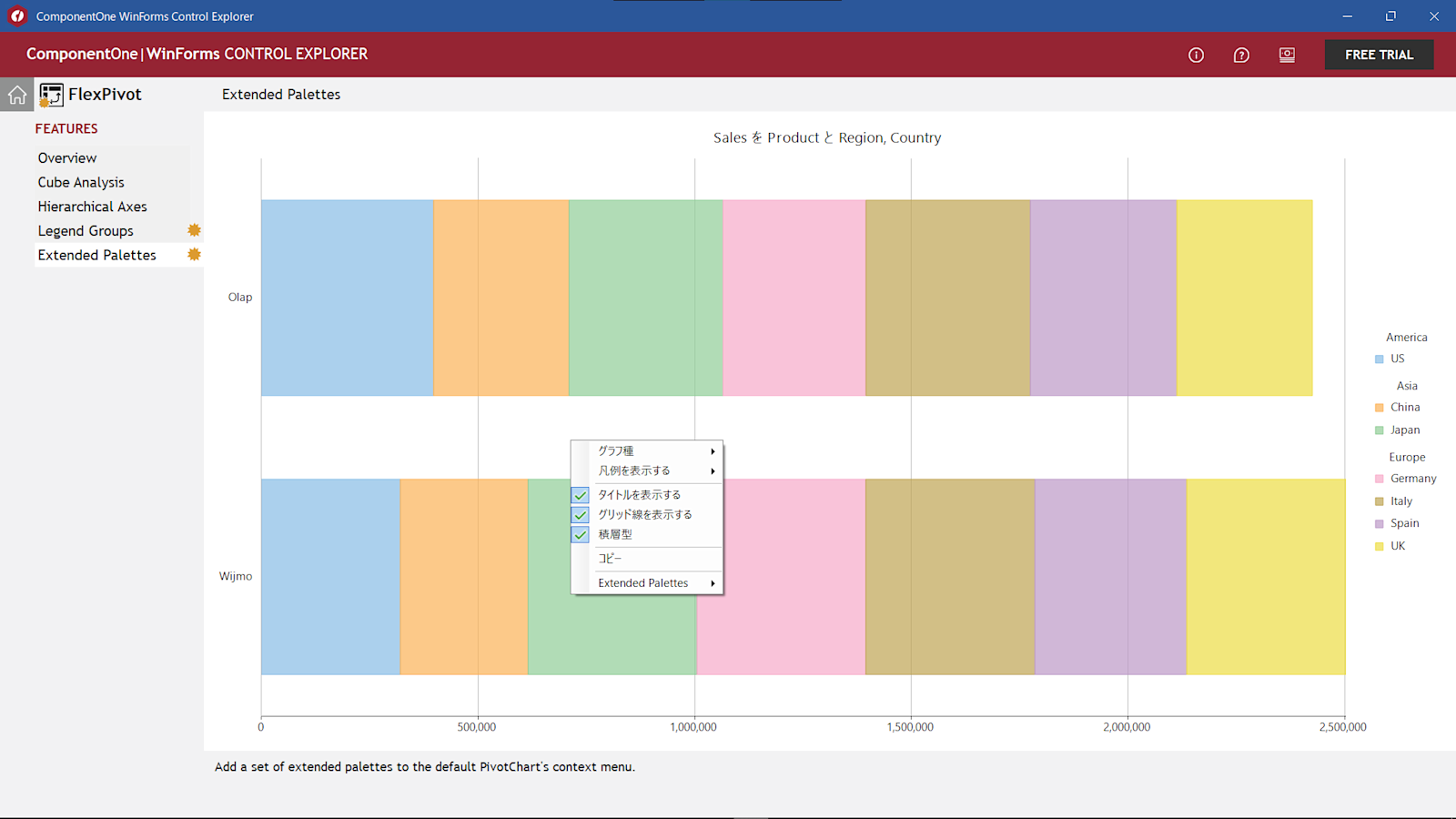Click the "Asia" legend group heading
This screenshot has height=819, width=1456.
(x=1407, y=386)
